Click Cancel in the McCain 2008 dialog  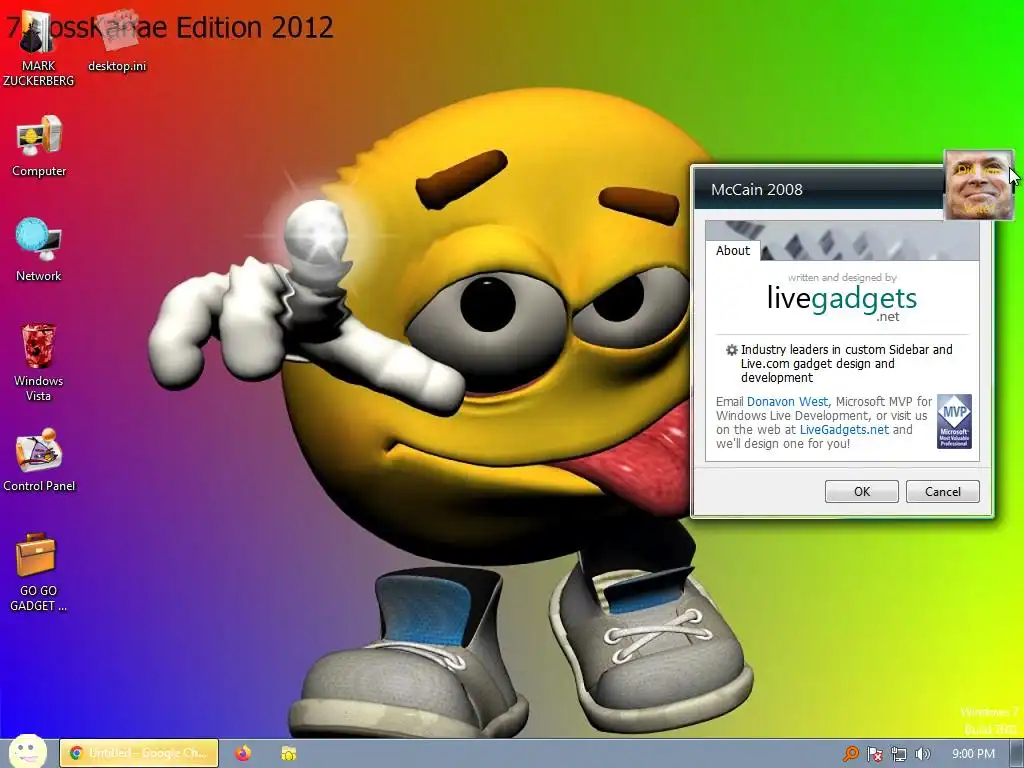pyautogui.click(x=942, y=492)
